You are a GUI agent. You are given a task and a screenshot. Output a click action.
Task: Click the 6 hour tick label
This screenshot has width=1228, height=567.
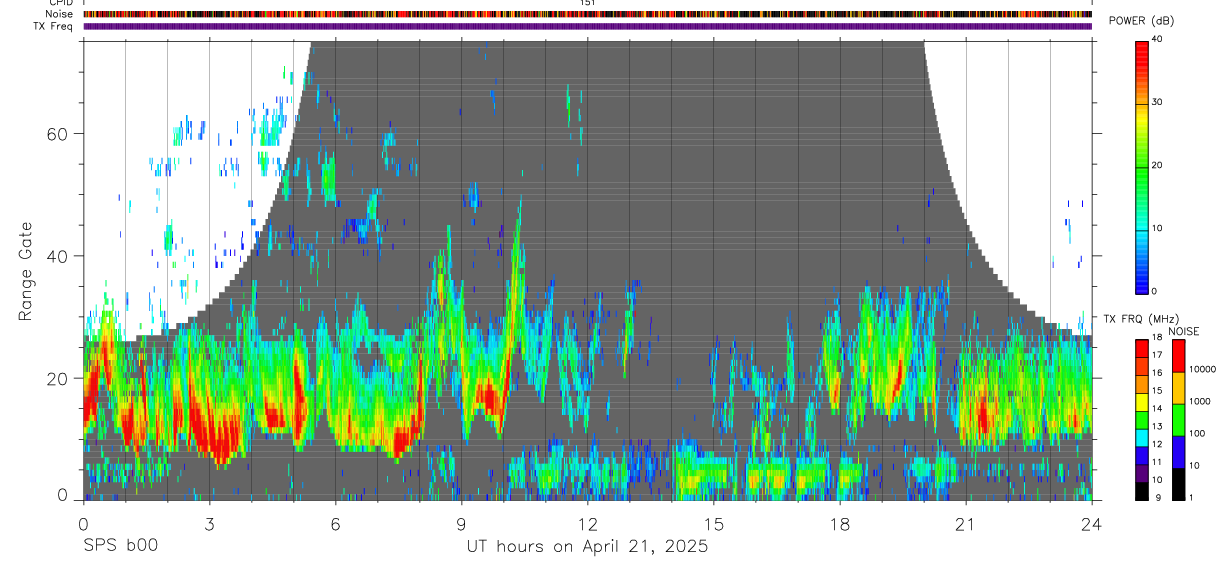pos(335,523)
